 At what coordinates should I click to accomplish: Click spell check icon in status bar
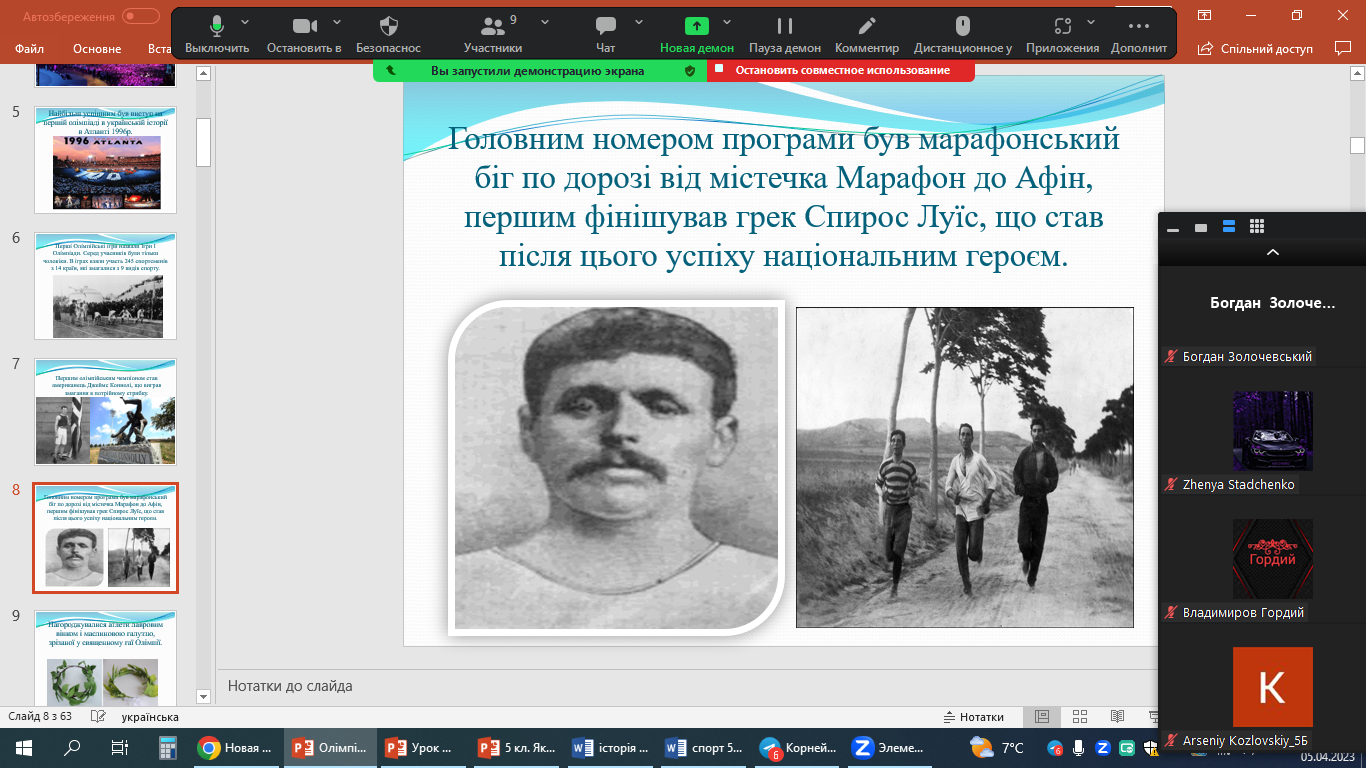[x=98, y=717]
